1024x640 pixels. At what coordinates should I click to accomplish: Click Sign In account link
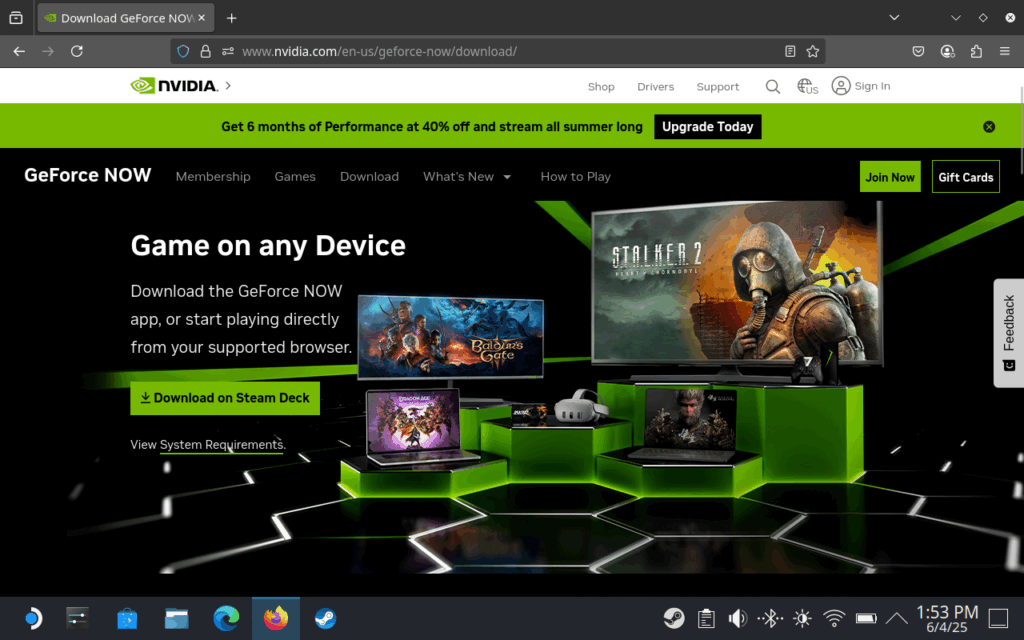tap(861, 86)
